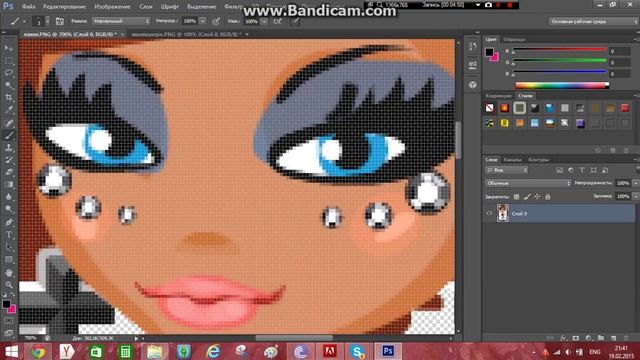Switch to the Образцы tab
Screen dimensions: 640x360
tap(514, 40)
